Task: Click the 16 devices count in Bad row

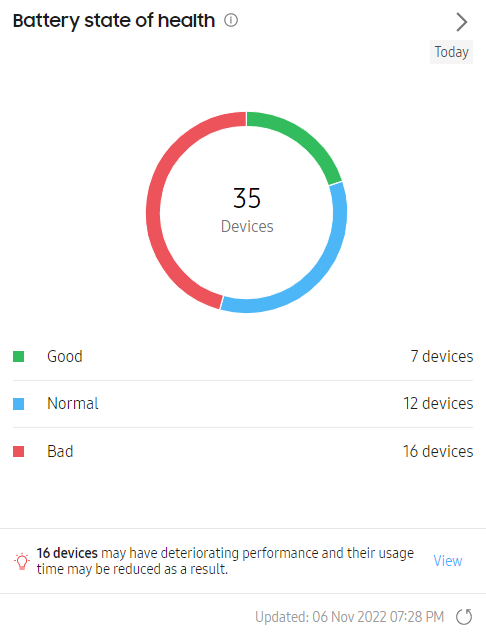Action: click(x=438, y=451)
